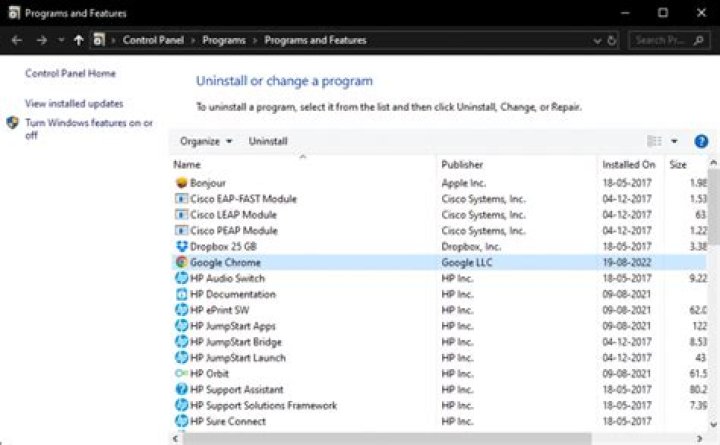This screenshot has height=445, width=720.
Task: Sort by the Installed On column header
Action: (x=630, y=164)
